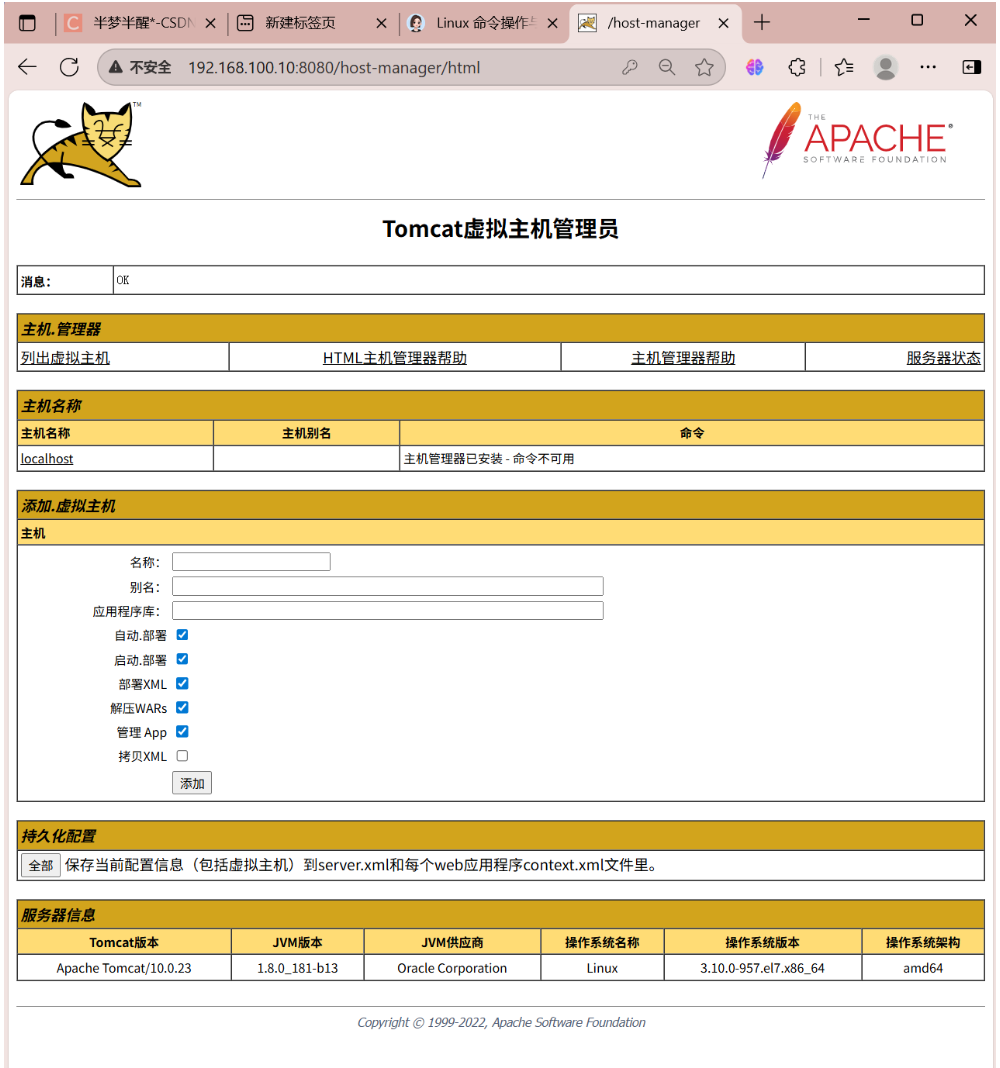Open the Copilot brain icon
Image resolution: width=1000 pixels, height=1068 pixels.
coord(755,67)
